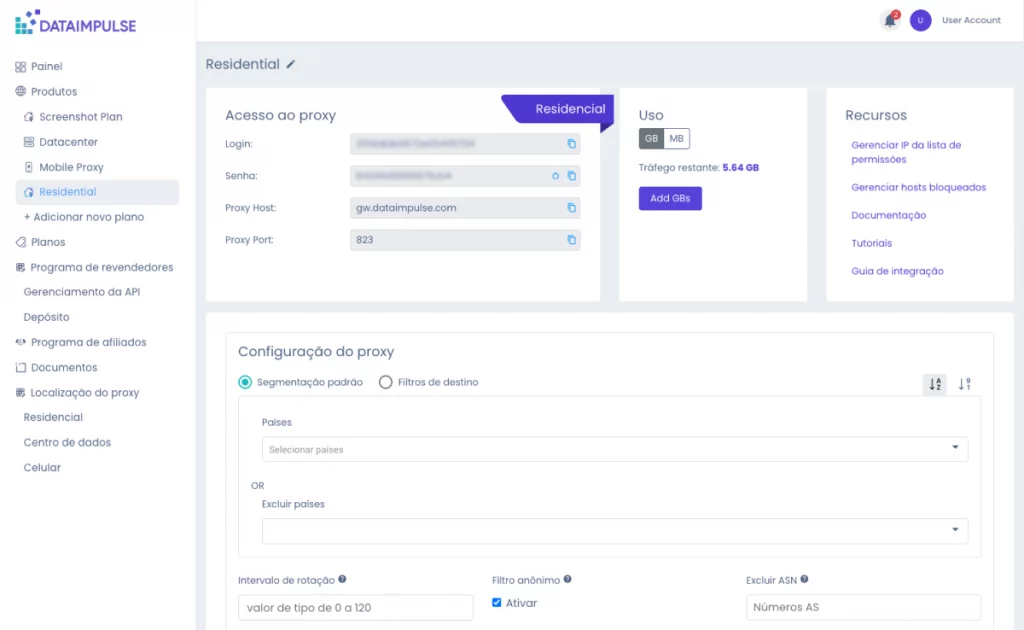Copy the Proxy Port number
1024x630 pixels.
coord(572,240)
